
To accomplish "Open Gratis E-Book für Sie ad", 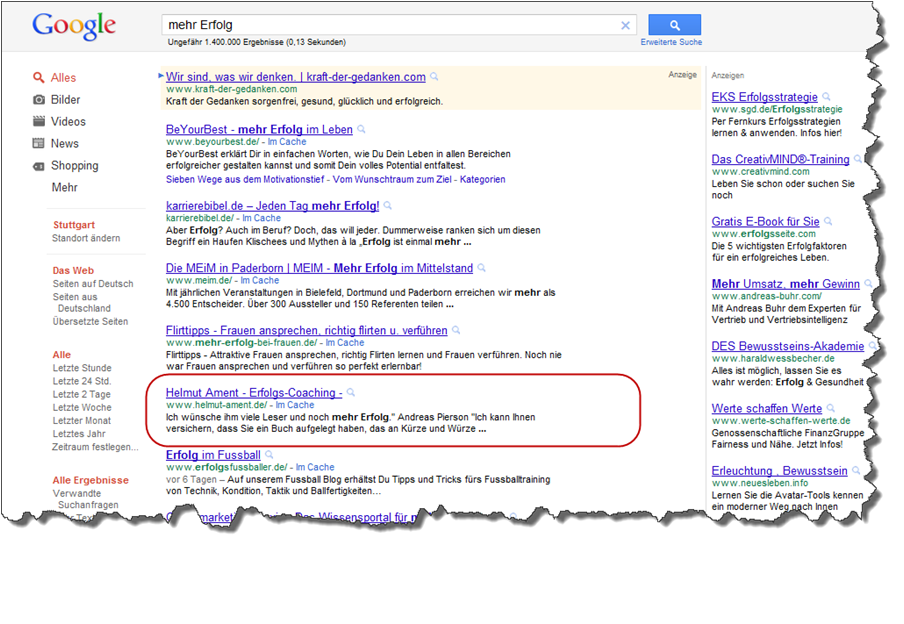I will (766, 221).
